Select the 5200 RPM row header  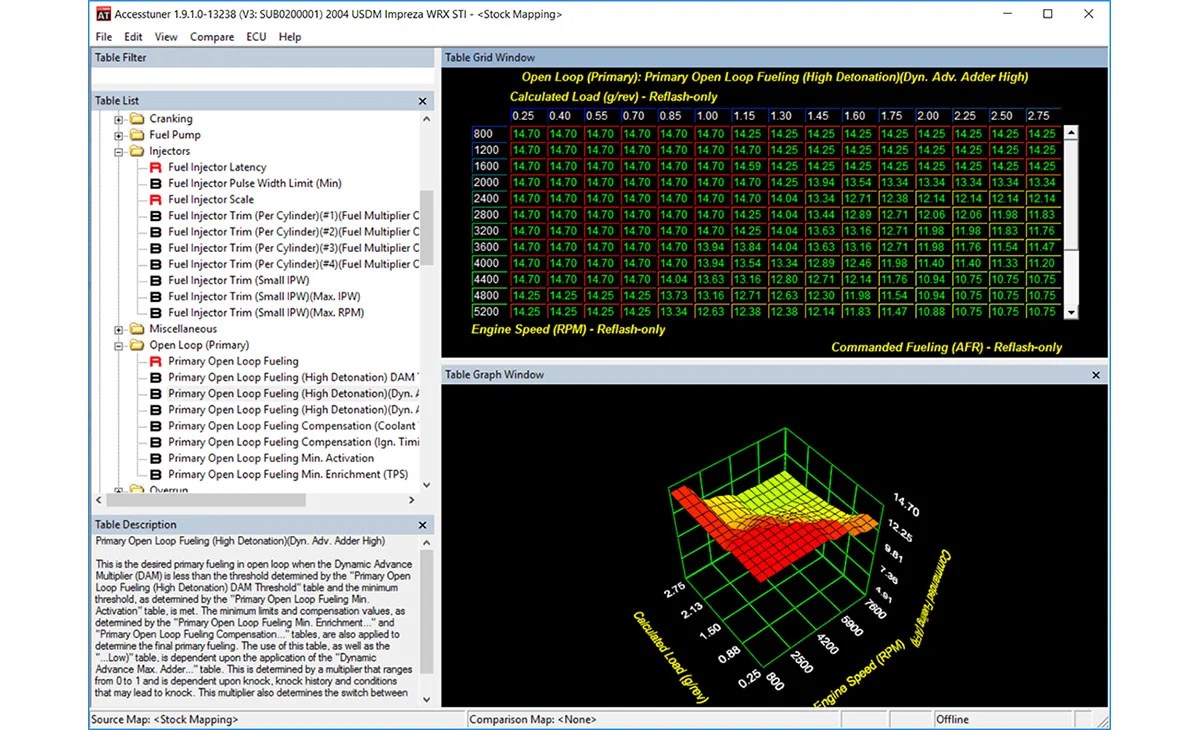tap(490, 312)
